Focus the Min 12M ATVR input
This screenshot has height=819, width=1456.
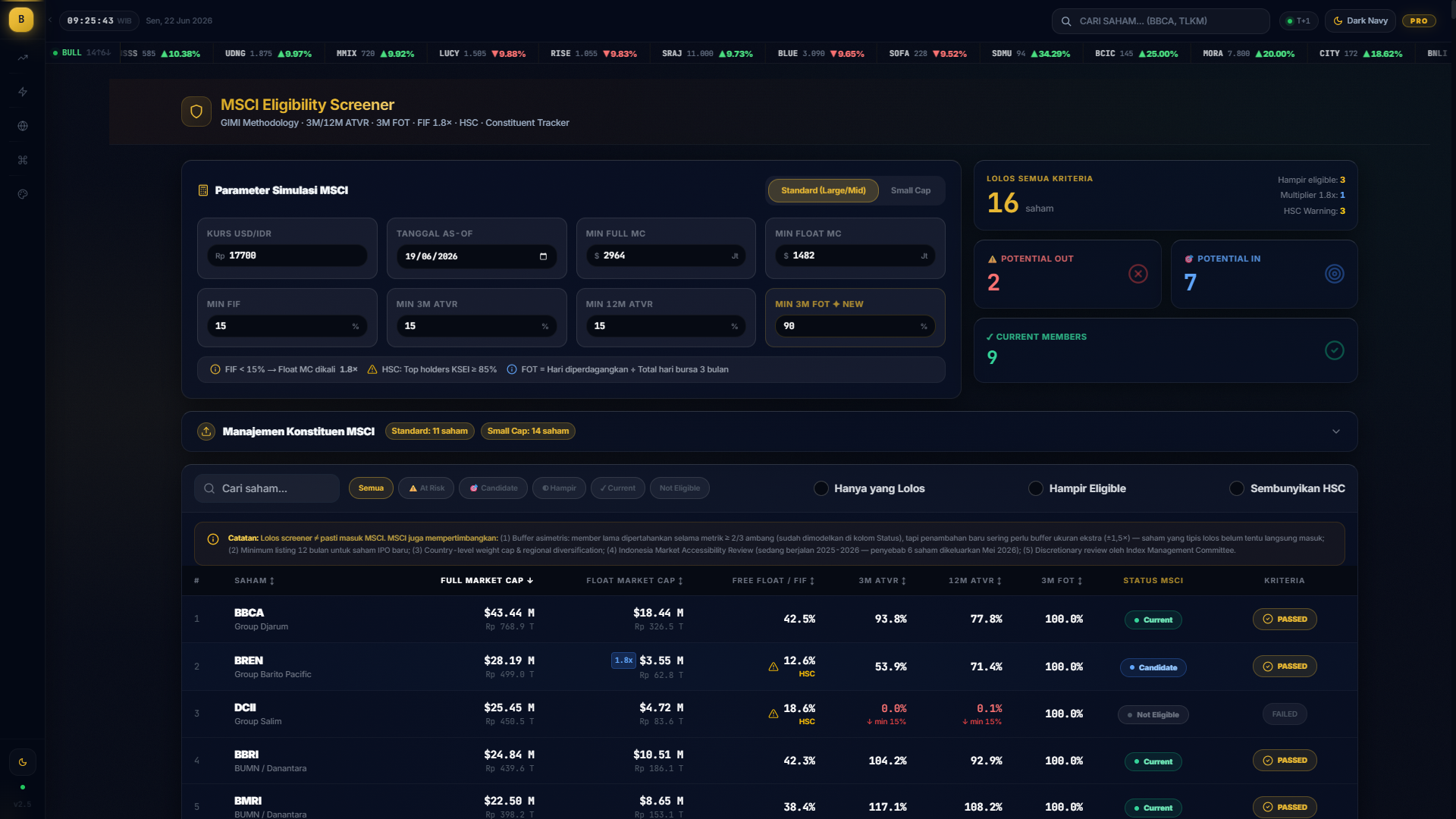pyautogui.click(x=666, y=326)
